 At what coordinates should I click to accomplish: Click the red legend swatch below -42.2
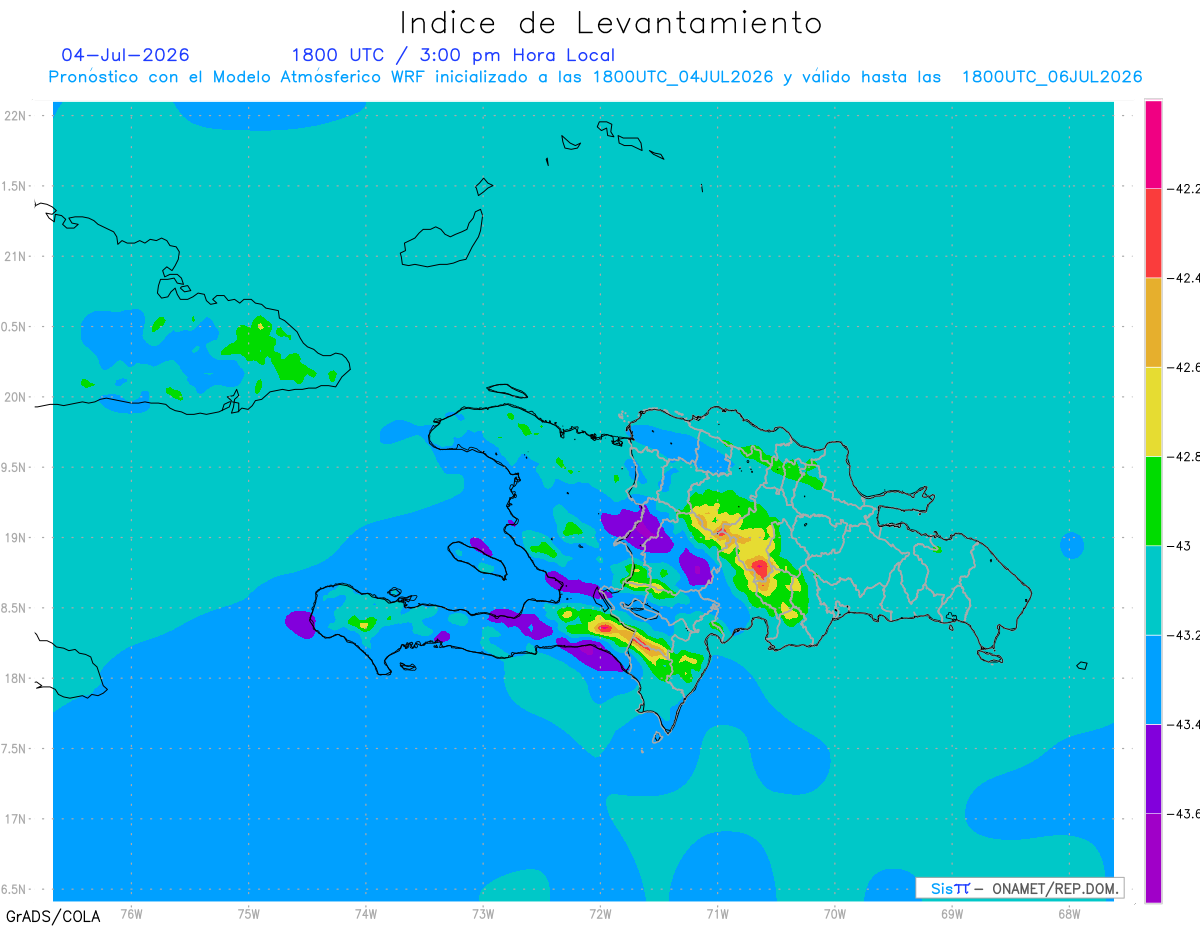1153,233
